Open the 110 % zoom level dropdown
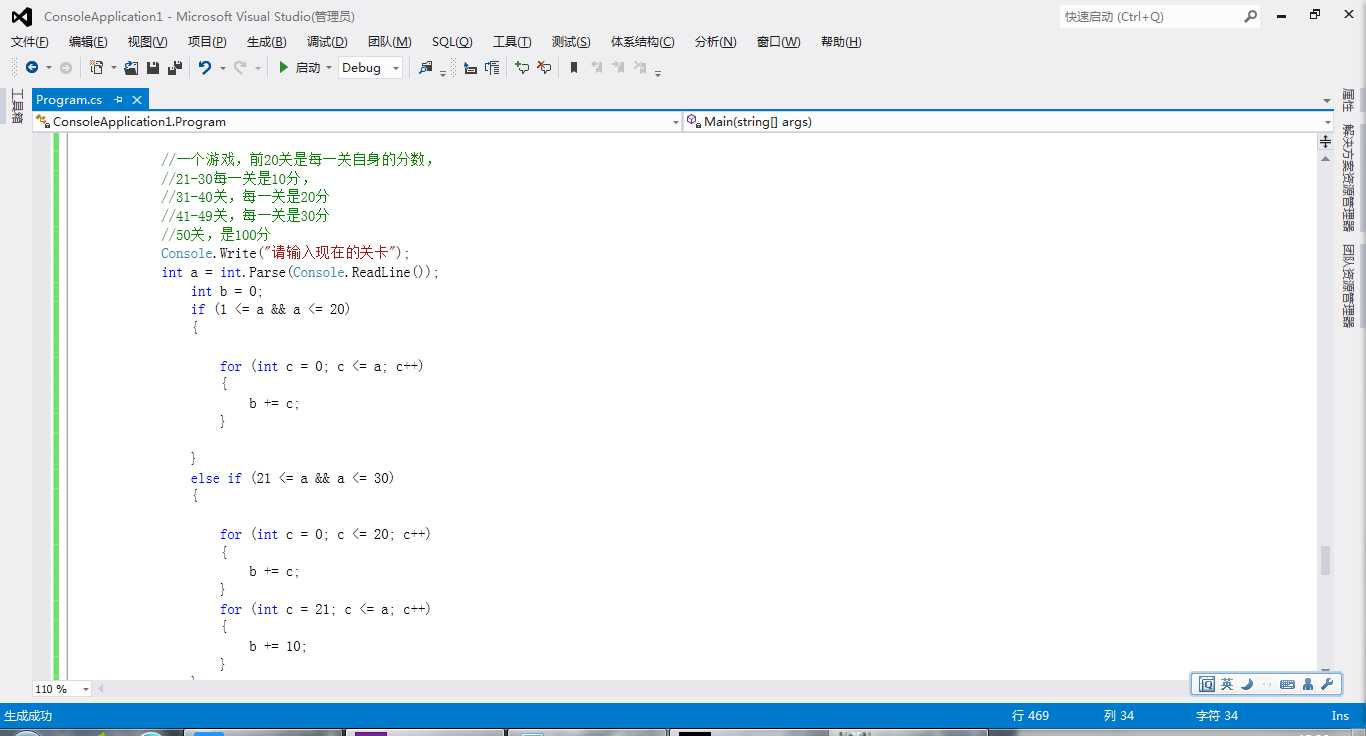The image size is (1366, 736). [85, 689]
